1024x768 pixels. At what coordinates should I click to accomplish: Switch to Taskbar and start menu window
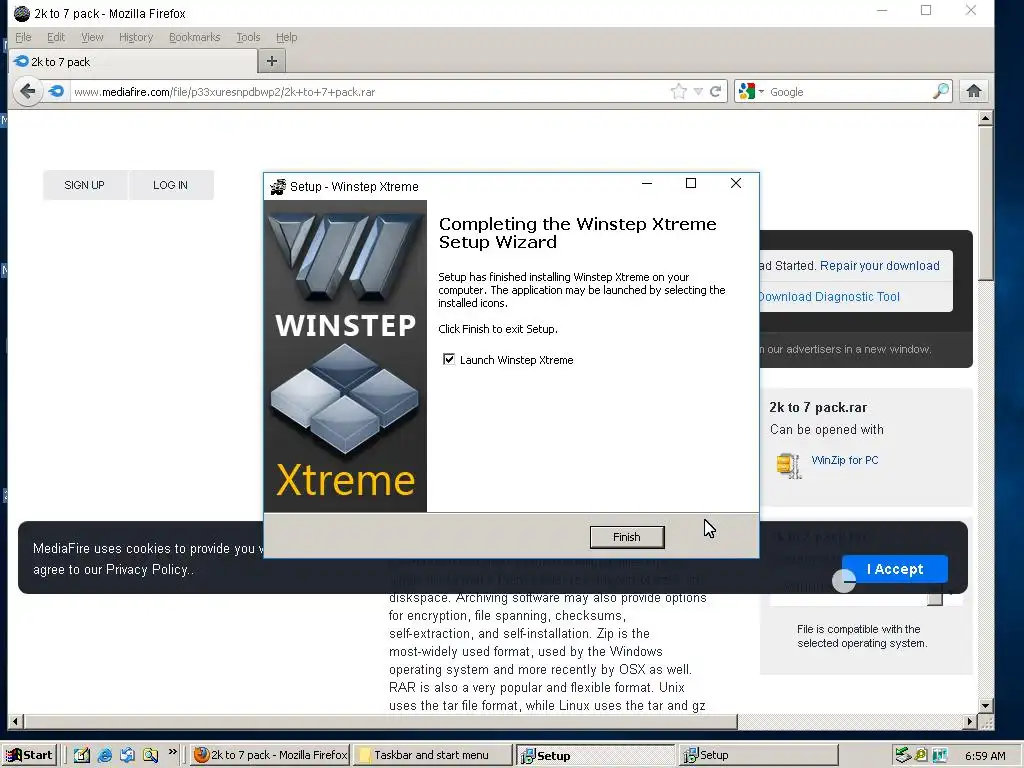pos(432,755)
